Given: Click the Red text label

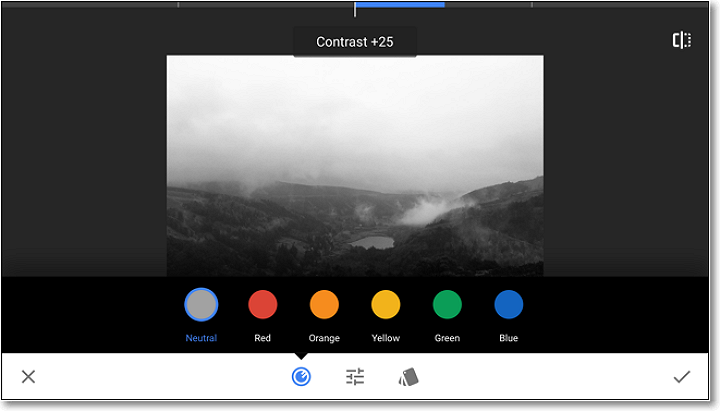Looking at the screenshot, I should pos(263,338).
